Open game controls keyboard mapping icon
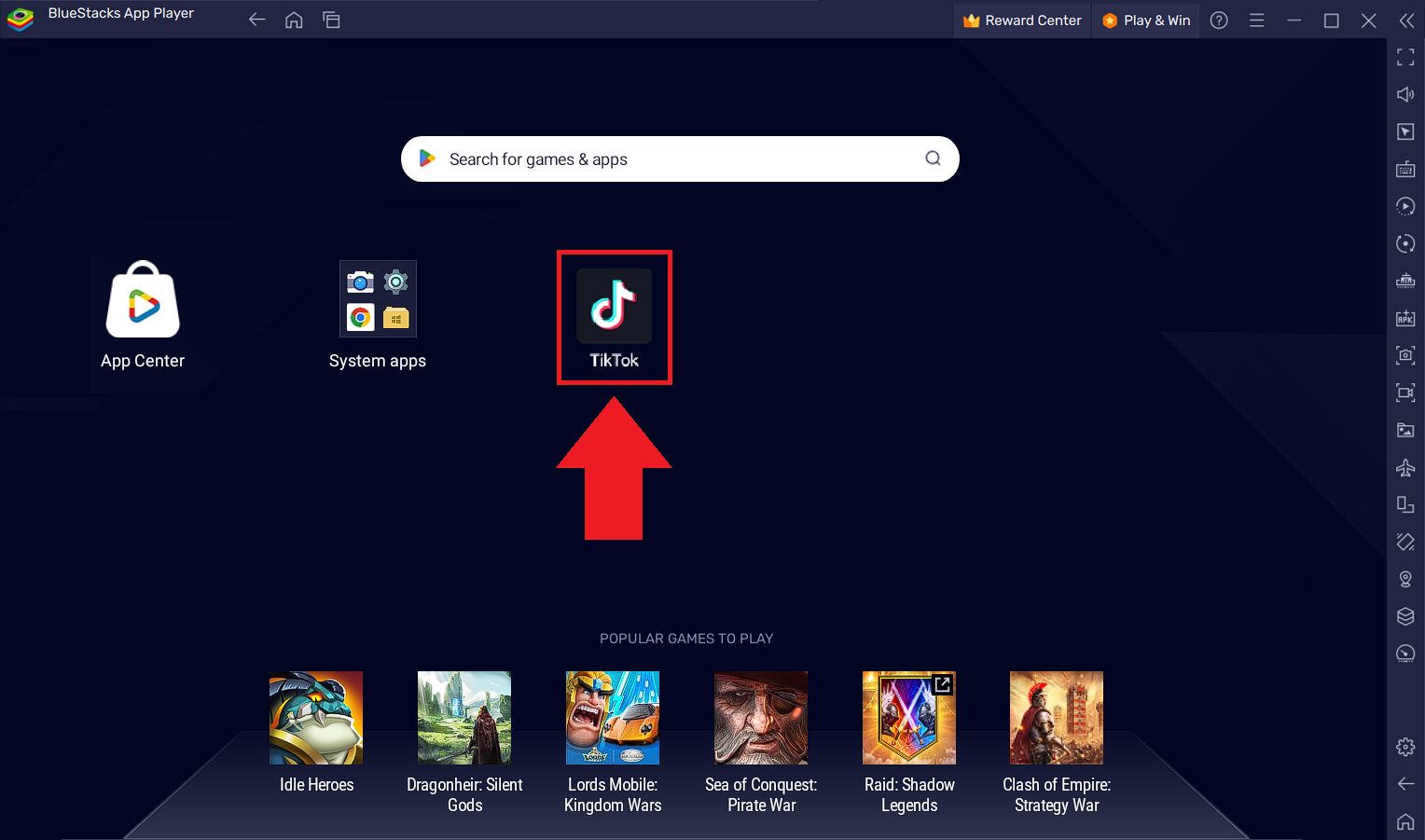 coord(1405,169)
